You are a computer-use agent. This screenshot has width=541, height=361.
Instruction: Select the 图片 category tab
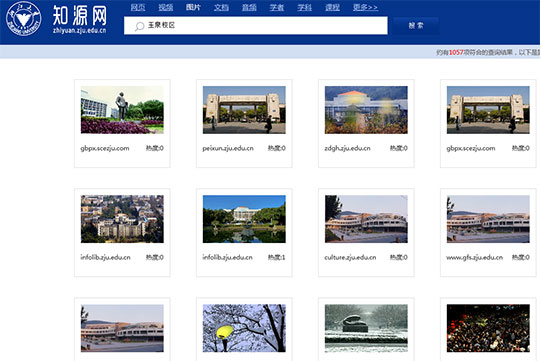point(193,7)
